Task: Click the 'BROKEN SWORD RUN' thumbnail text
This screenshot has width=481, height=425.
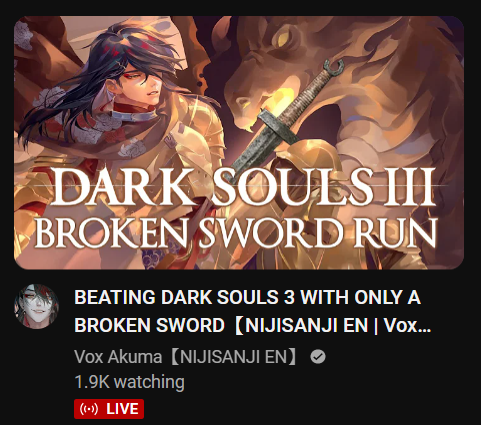Action: (236, 232)
